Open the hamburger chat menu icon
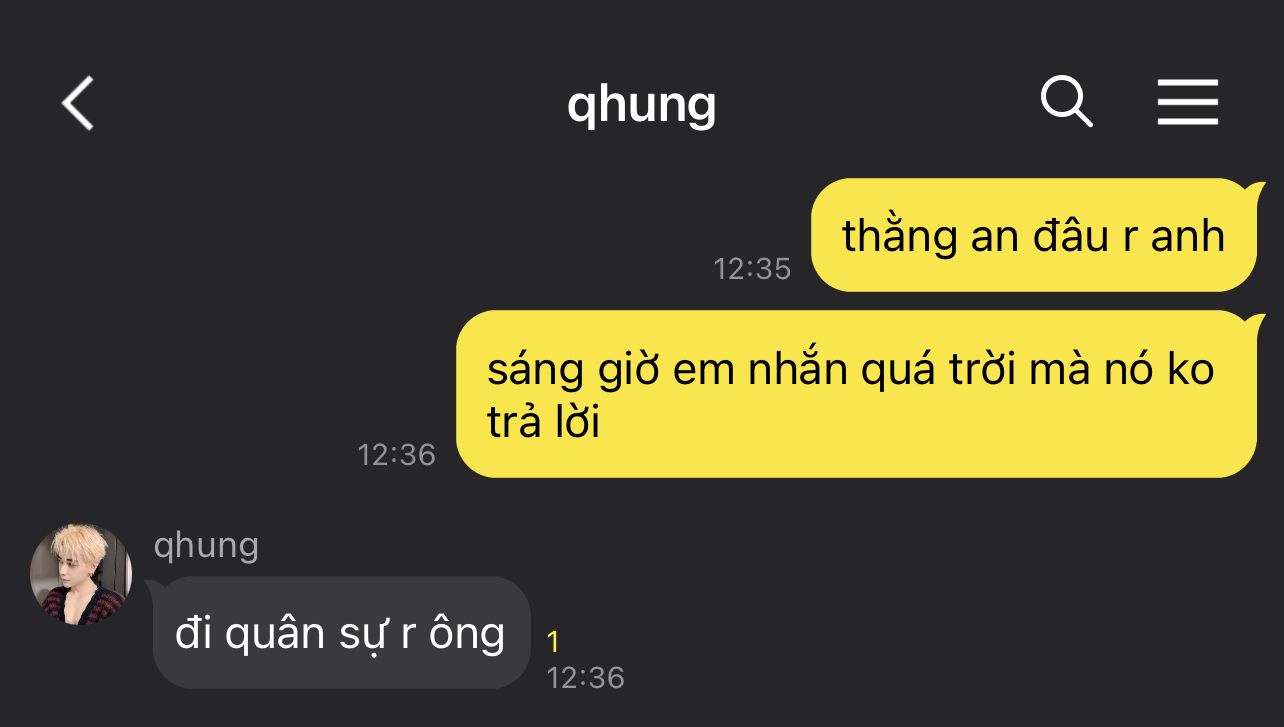Viewport: 1284px width, 727px height. (x=1188, y=102)
